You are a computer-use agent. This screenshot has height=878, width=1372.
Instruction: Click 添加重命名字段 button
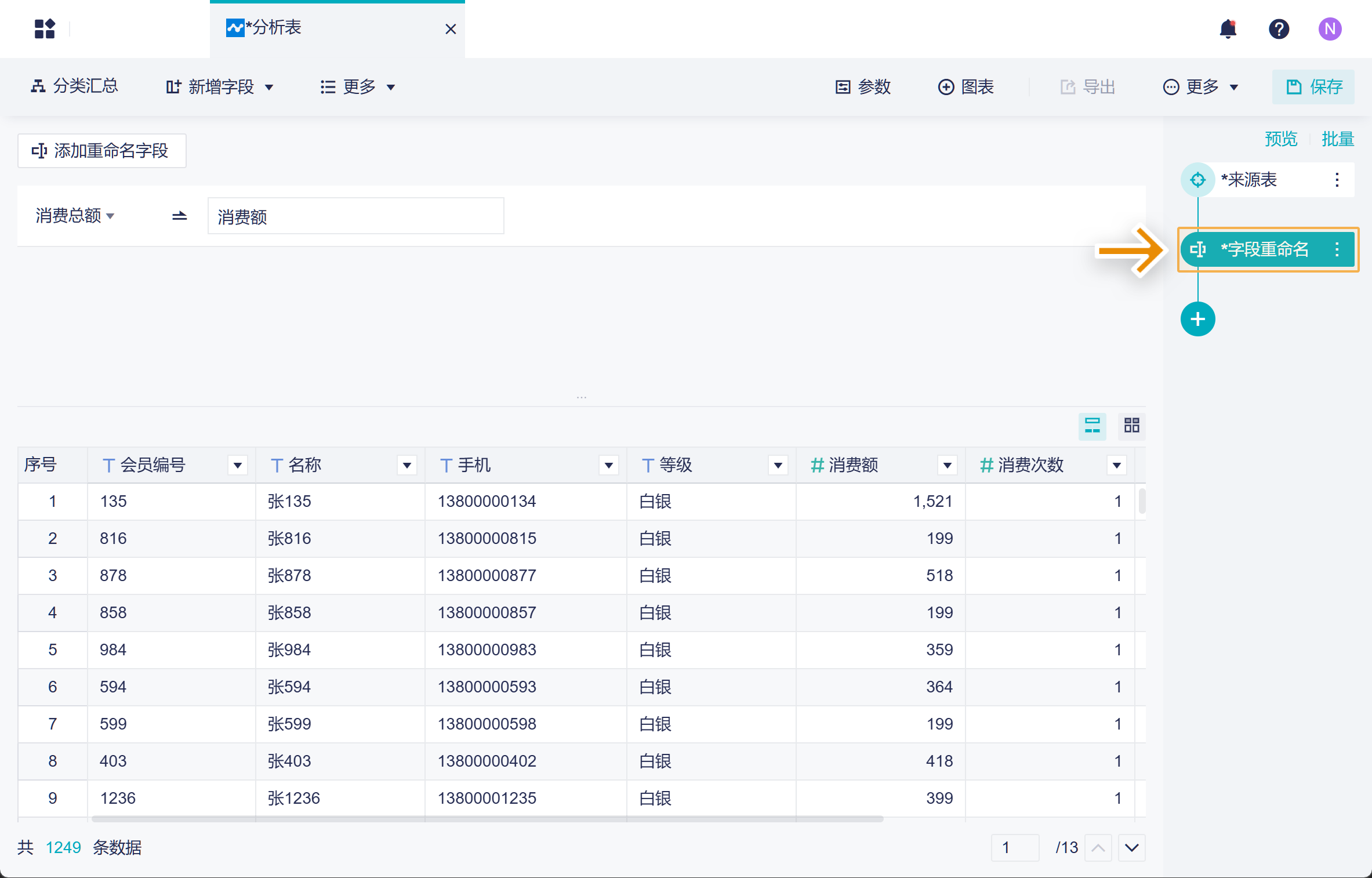click(101, 151)
